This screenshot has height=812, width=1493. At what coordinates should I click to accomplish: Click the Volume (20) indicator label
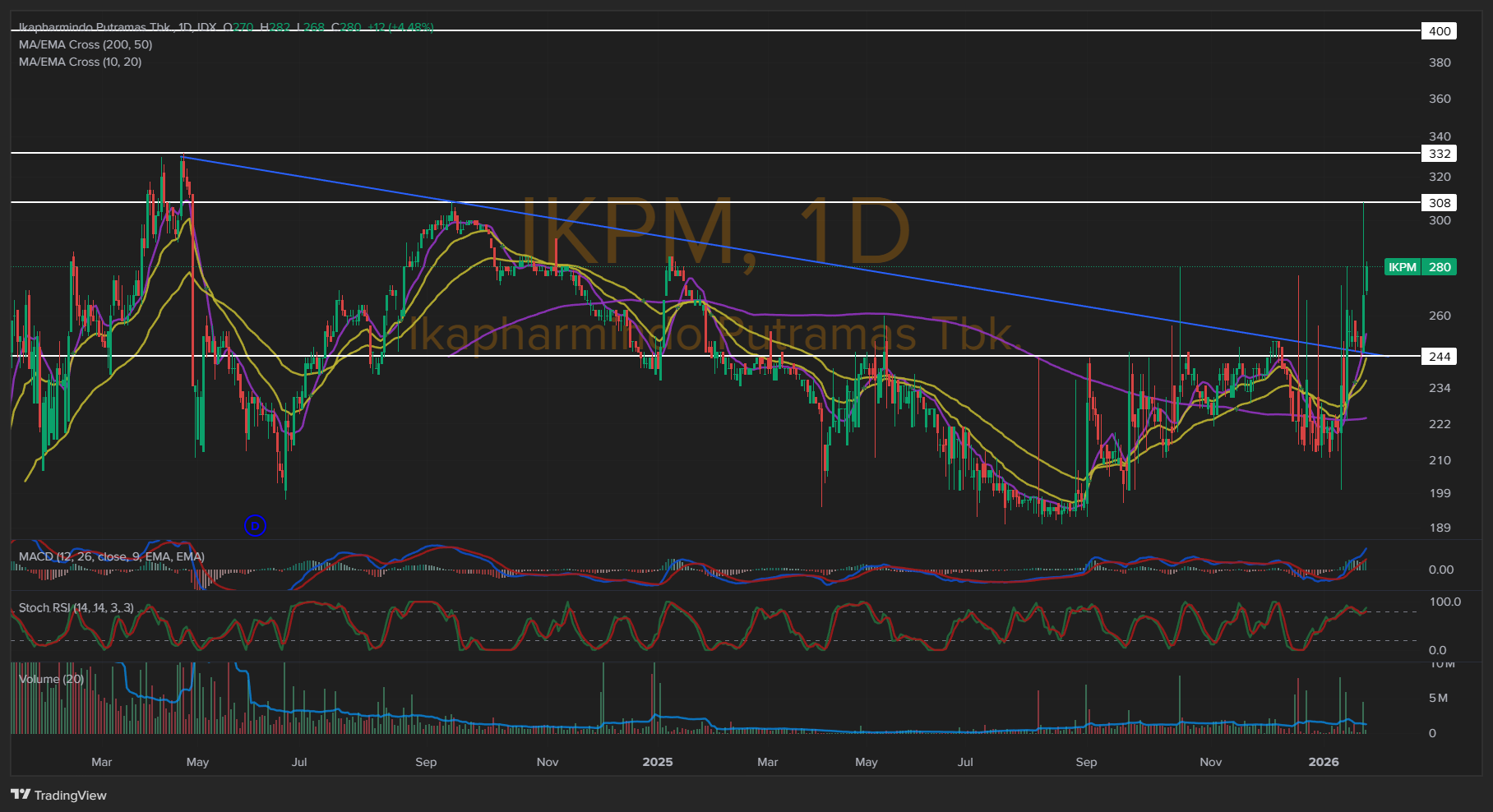(x=51, y=679)
